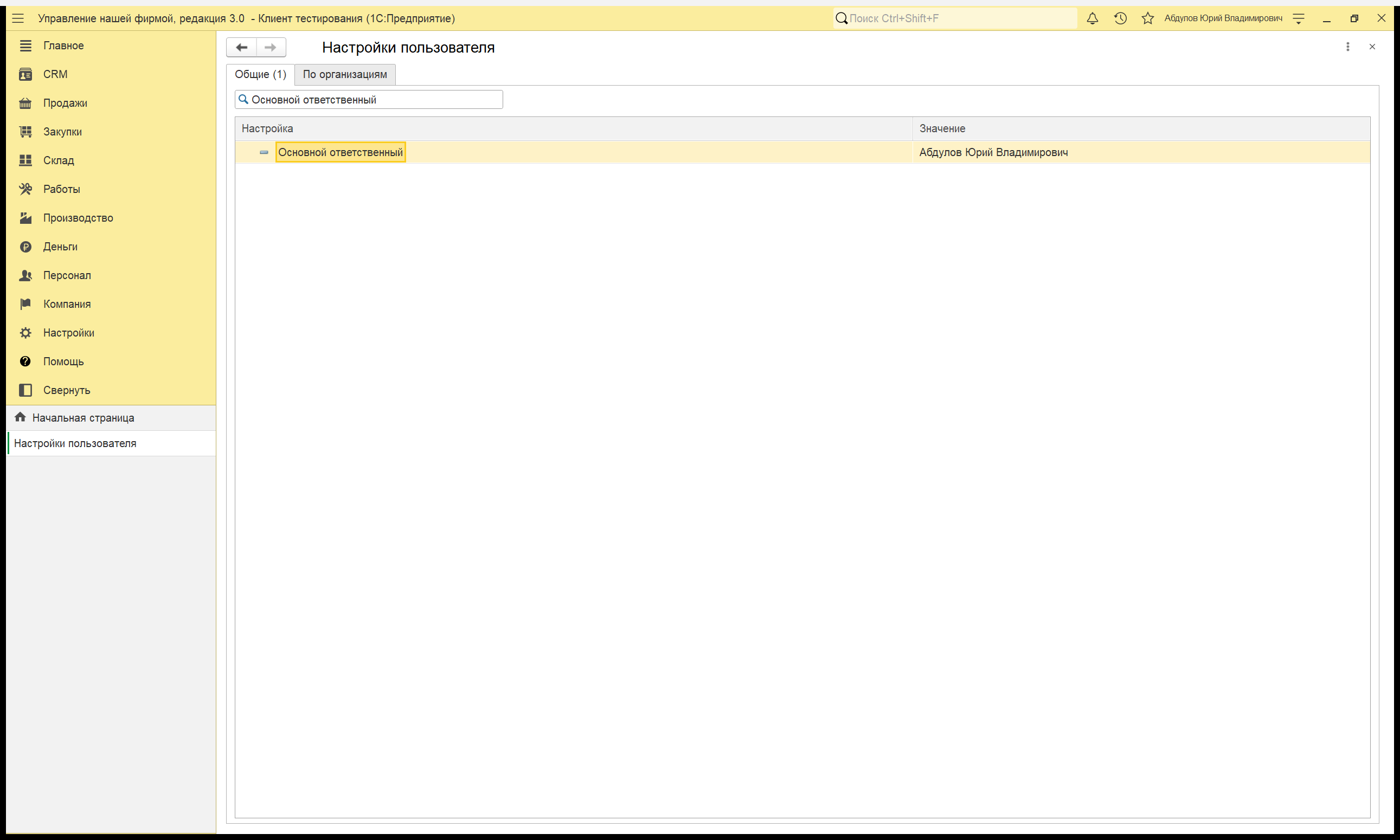The image size is (1400, 840).
Task: Click the Компания flag icon
Action: 25,304
